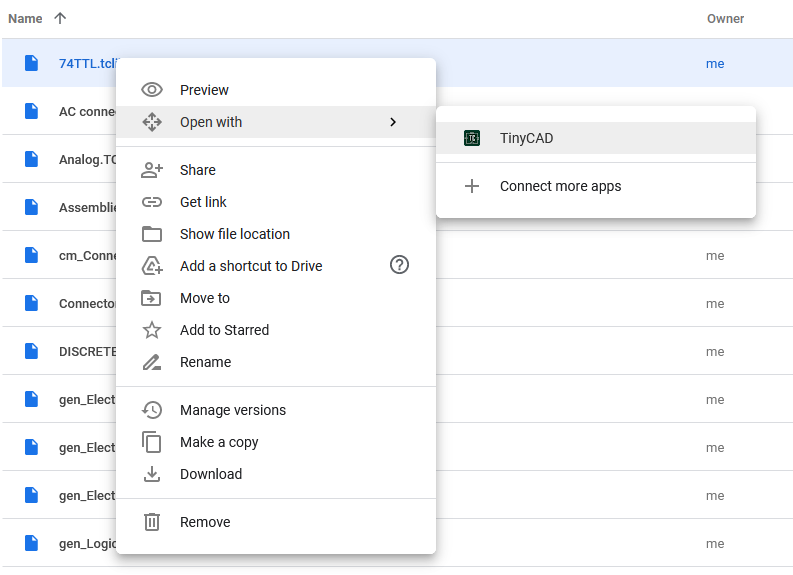Screen dimensions: 793x575
Task: Toggle Name column sort direction arrow
Action: point(60,18)
